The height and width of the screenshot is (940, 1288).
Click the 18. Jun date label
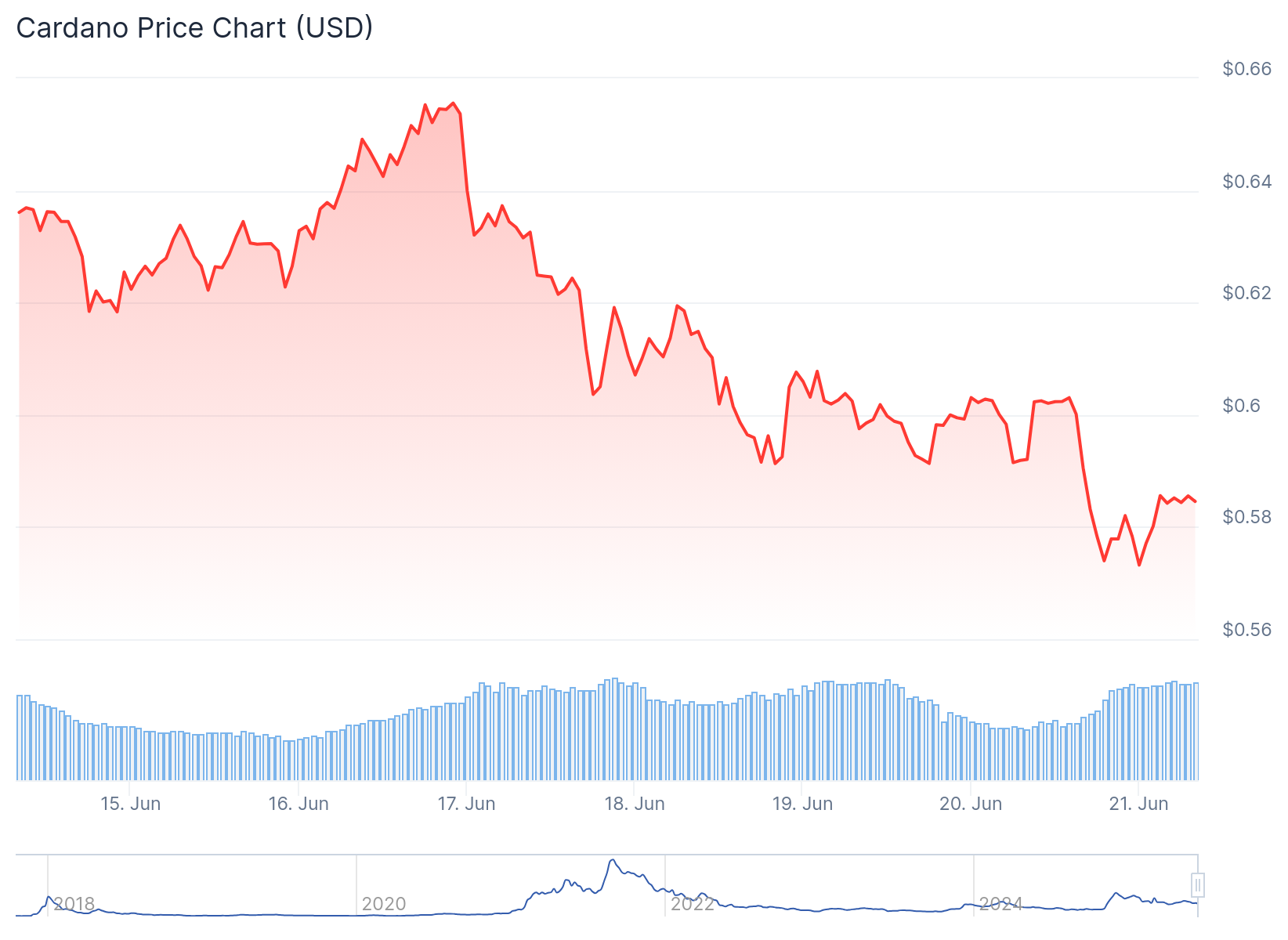(x=635, y=804)
